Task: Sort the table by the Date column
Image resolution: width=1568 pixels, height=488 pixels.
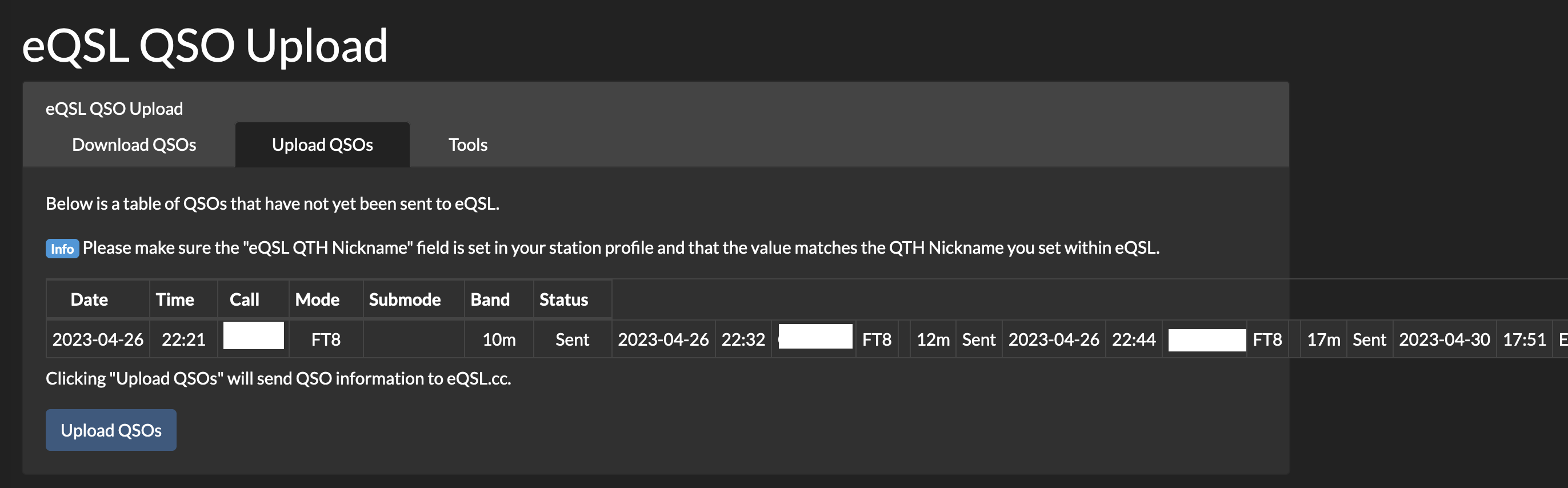Action: pos(90,299)
